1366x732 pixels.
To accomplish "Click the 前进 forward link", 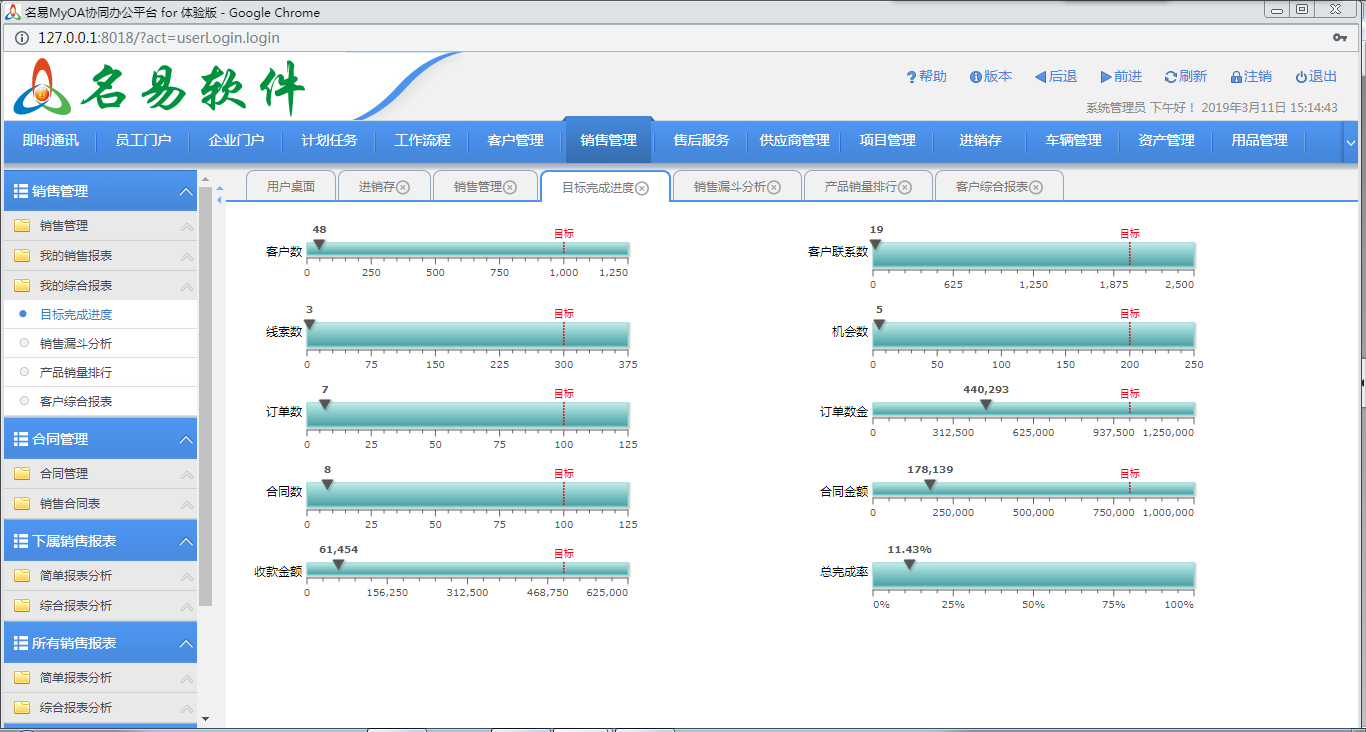I will pos(1121,77).
